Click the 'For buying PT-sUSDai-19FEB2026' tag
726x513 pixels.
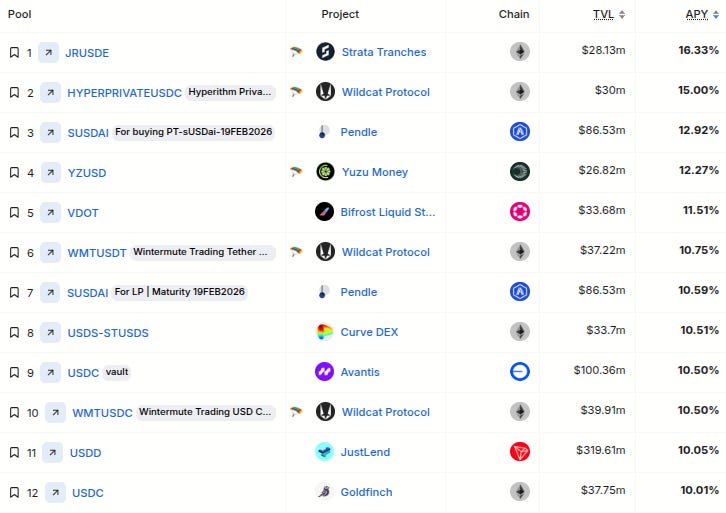tap(194, 132)
